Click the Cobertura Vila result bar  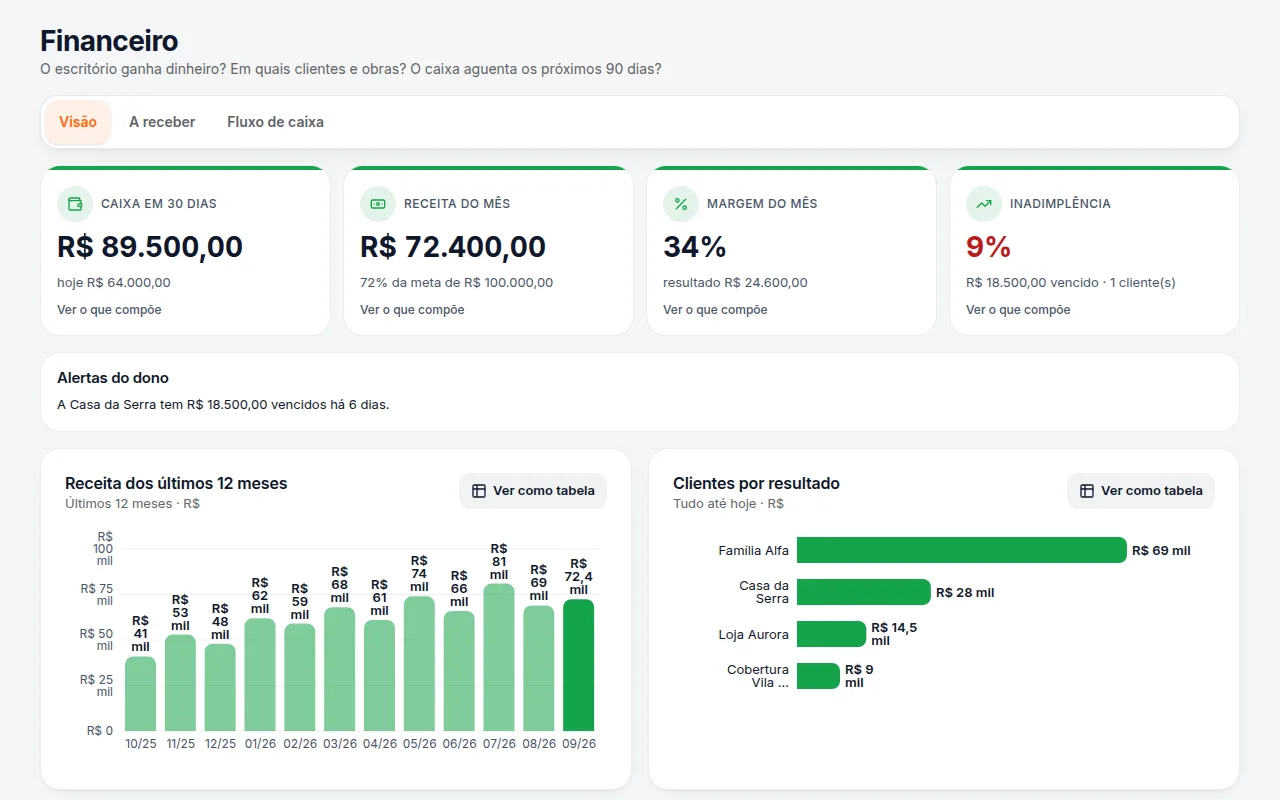(x=818, y=676)
